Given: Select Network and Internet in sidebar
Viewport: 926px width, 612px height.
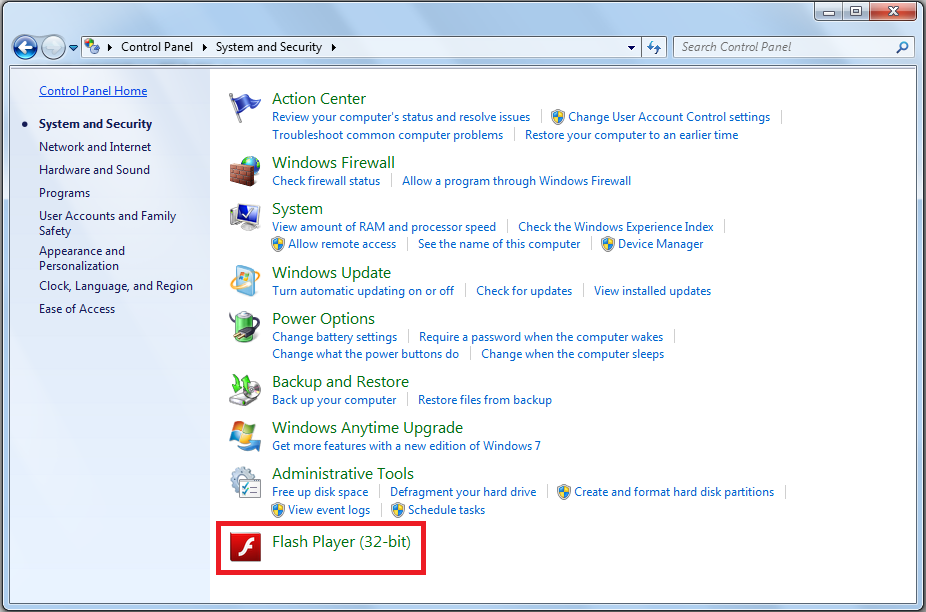Looking at the screenshot, I should (95, 147).
